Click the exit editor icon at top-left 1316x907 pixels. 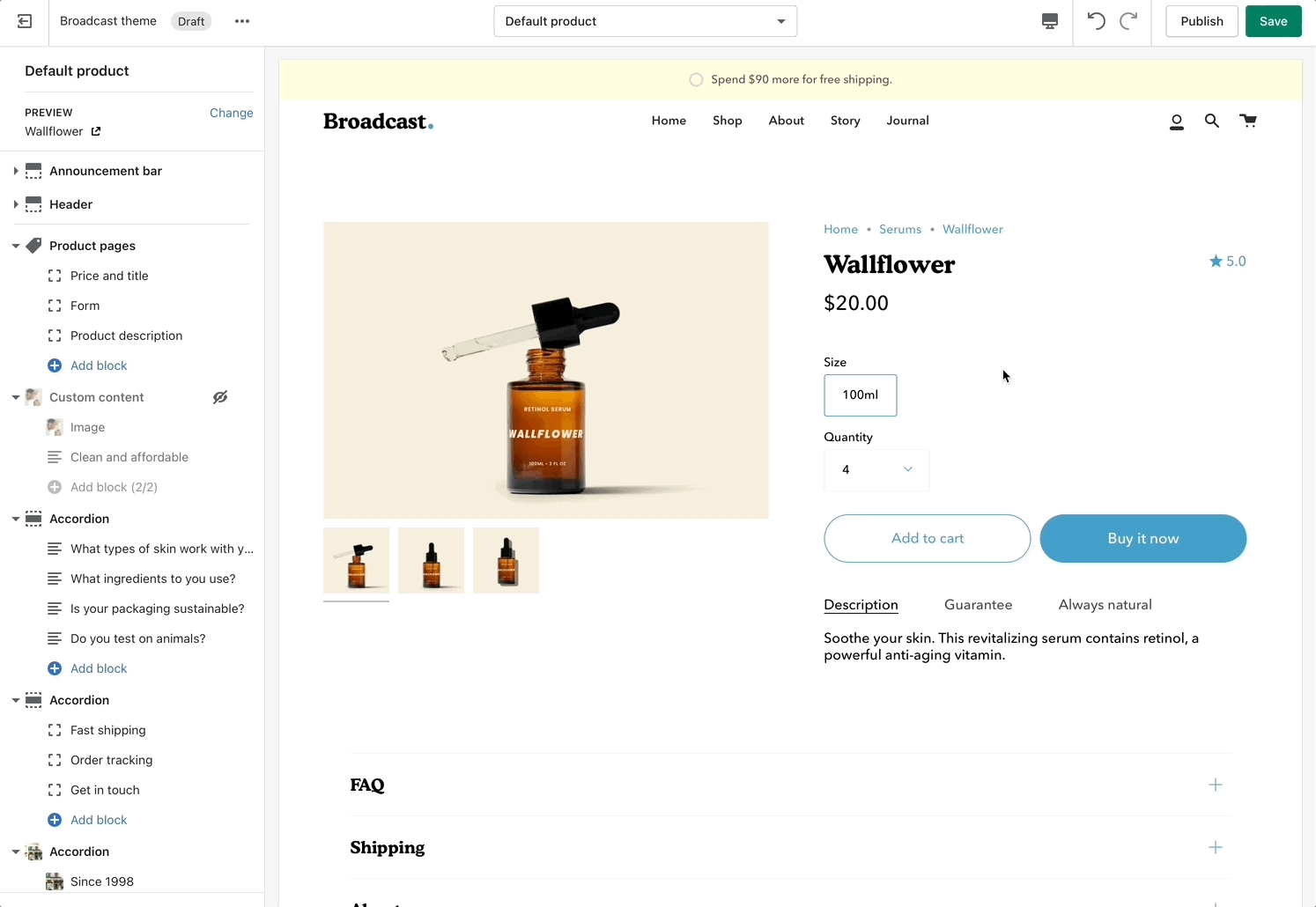pyautogui.click(x=25, y=21)
